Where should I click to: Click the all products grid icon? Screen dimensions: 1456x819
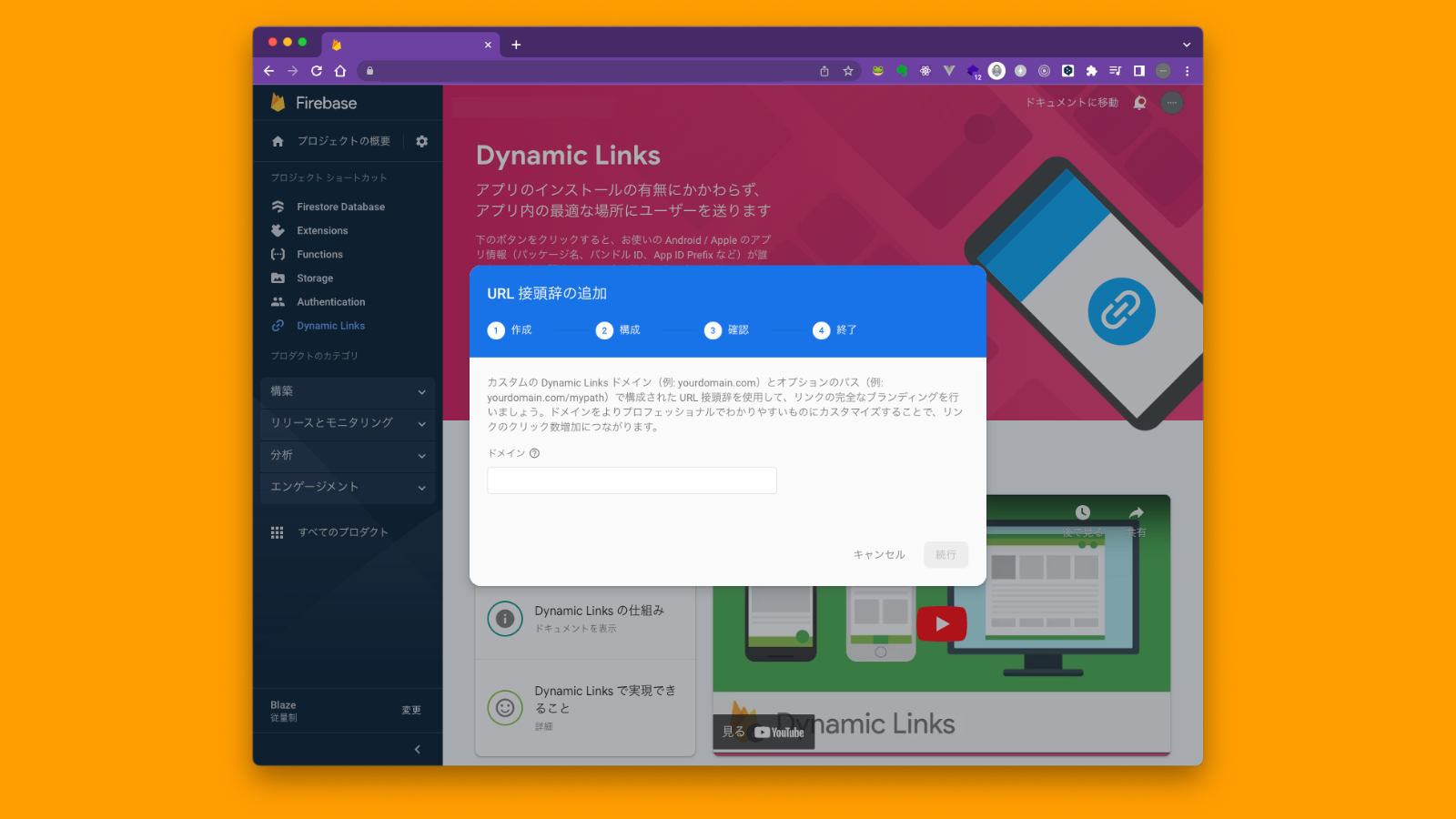pyautogui.click(x=277, y=532)
